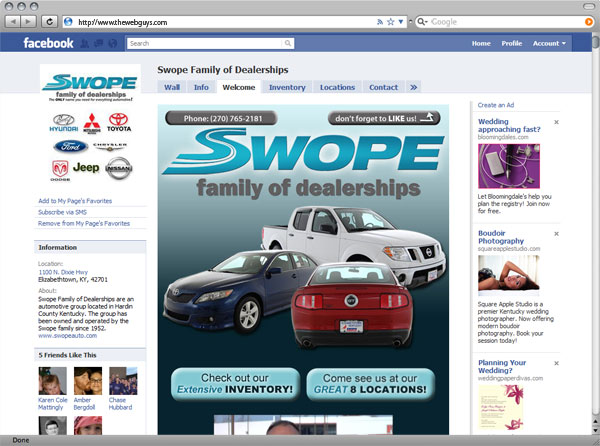Viewport: 600px width, 446px height.
Task: Go back with the browser back arrow
Action: click(13, 22)
